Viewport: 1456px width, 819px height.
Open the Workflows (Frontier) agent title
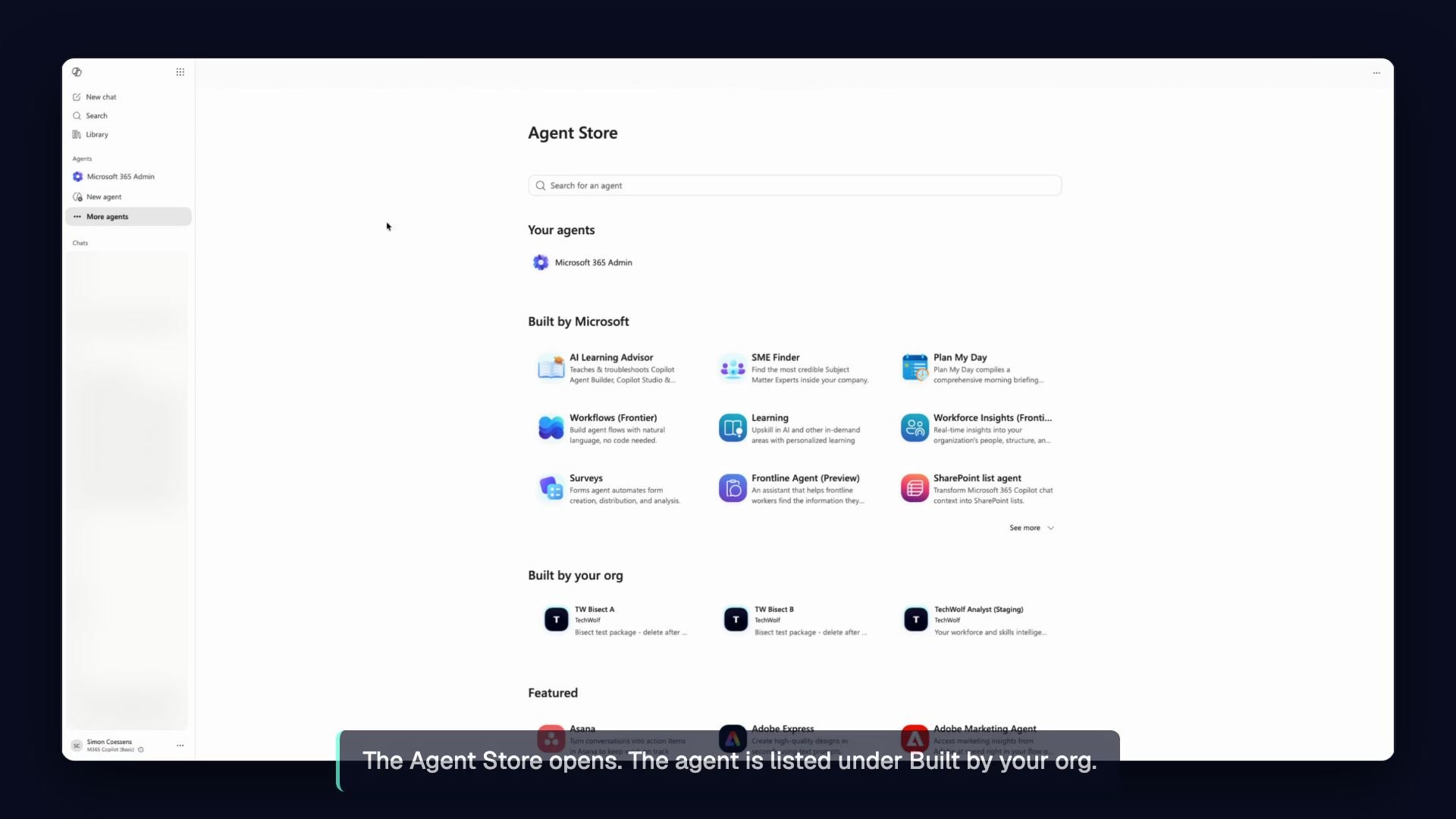[x=613, y=418]
